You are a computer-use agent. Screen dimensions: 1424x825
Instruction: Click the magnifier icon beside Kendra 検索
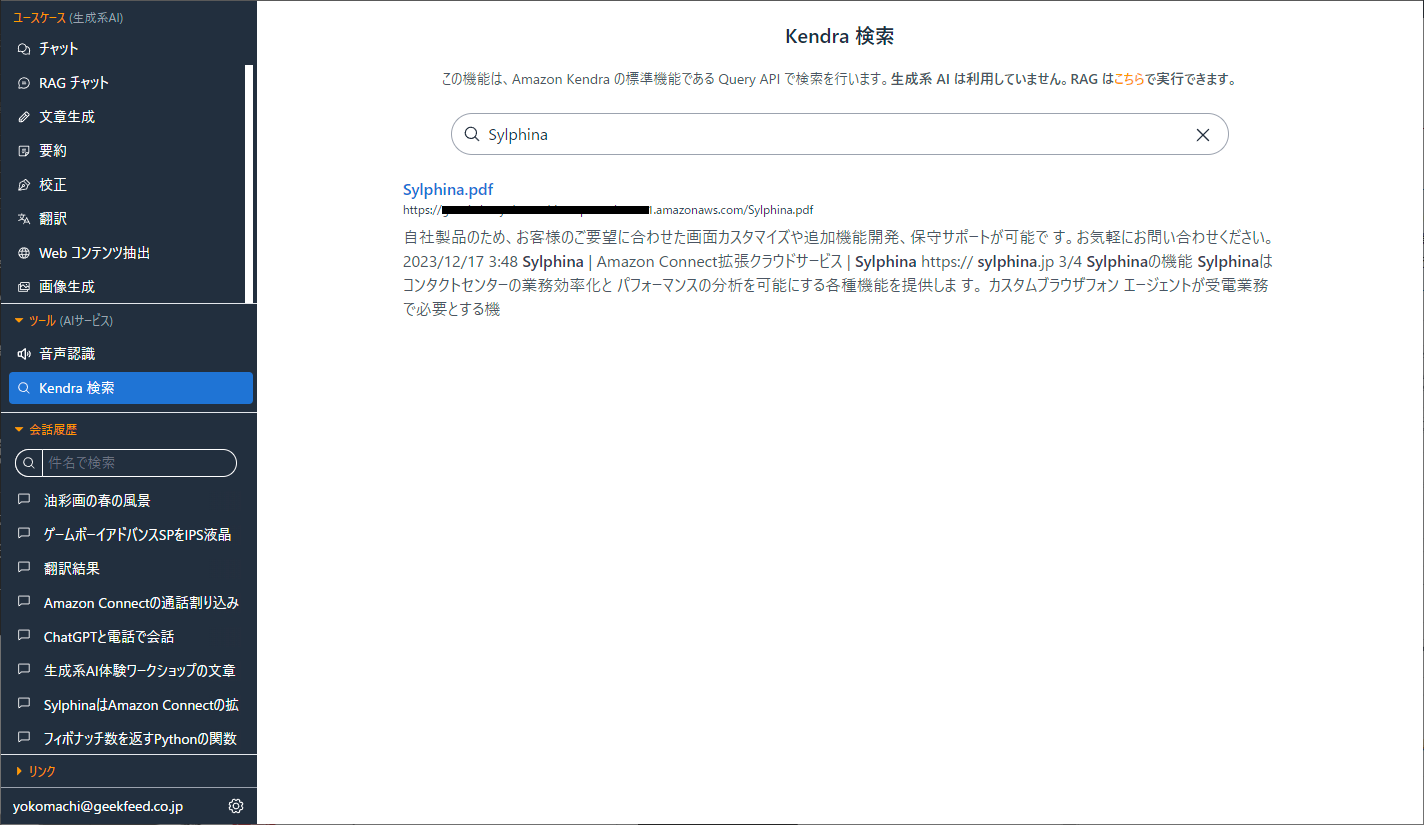click(25, 388)
